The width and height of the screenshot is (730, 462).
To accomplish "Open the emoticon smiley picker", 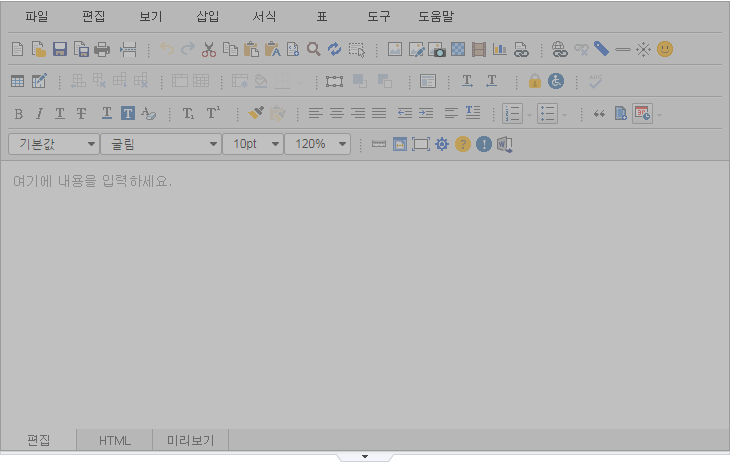I will click(665, 49).
